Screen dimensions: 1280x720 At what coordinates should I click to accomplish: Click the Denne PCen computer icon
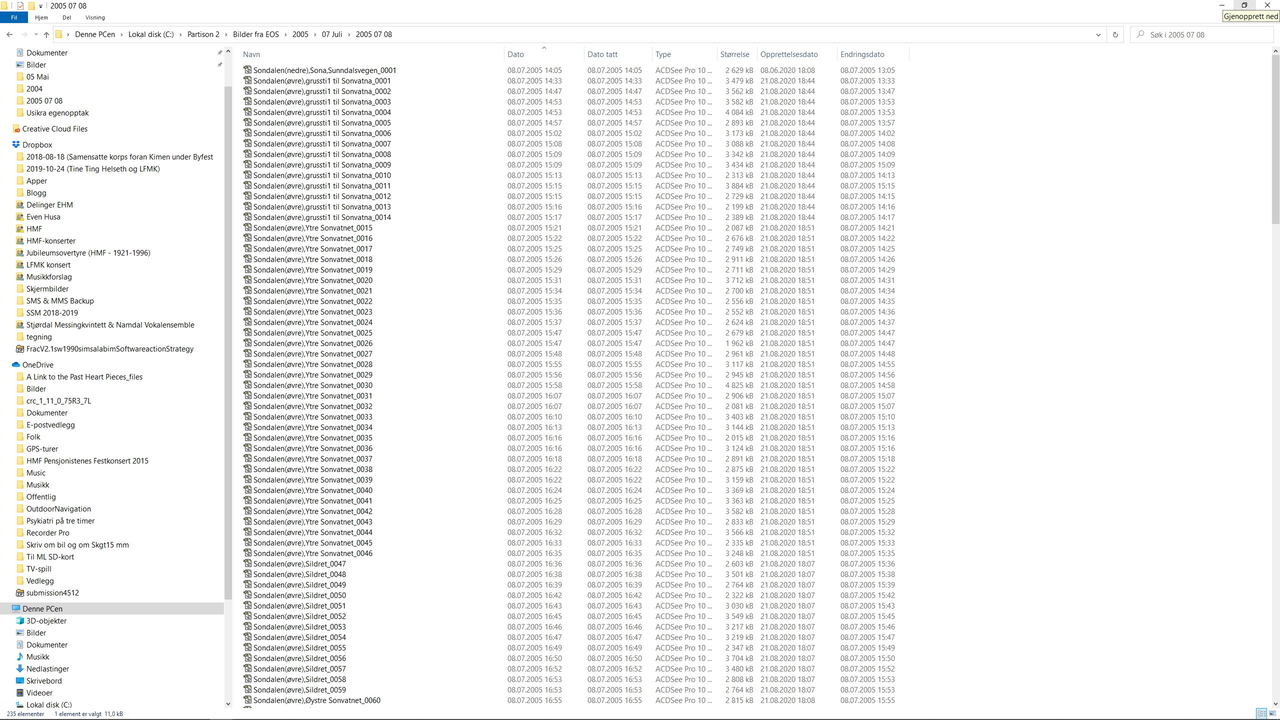tap(16, 609)
